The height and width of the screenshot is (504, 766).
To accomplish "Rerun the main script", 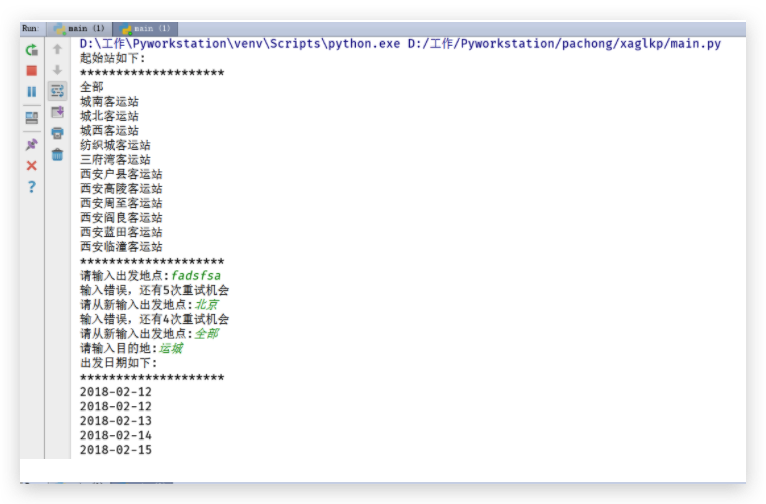I will pos(32,49).
